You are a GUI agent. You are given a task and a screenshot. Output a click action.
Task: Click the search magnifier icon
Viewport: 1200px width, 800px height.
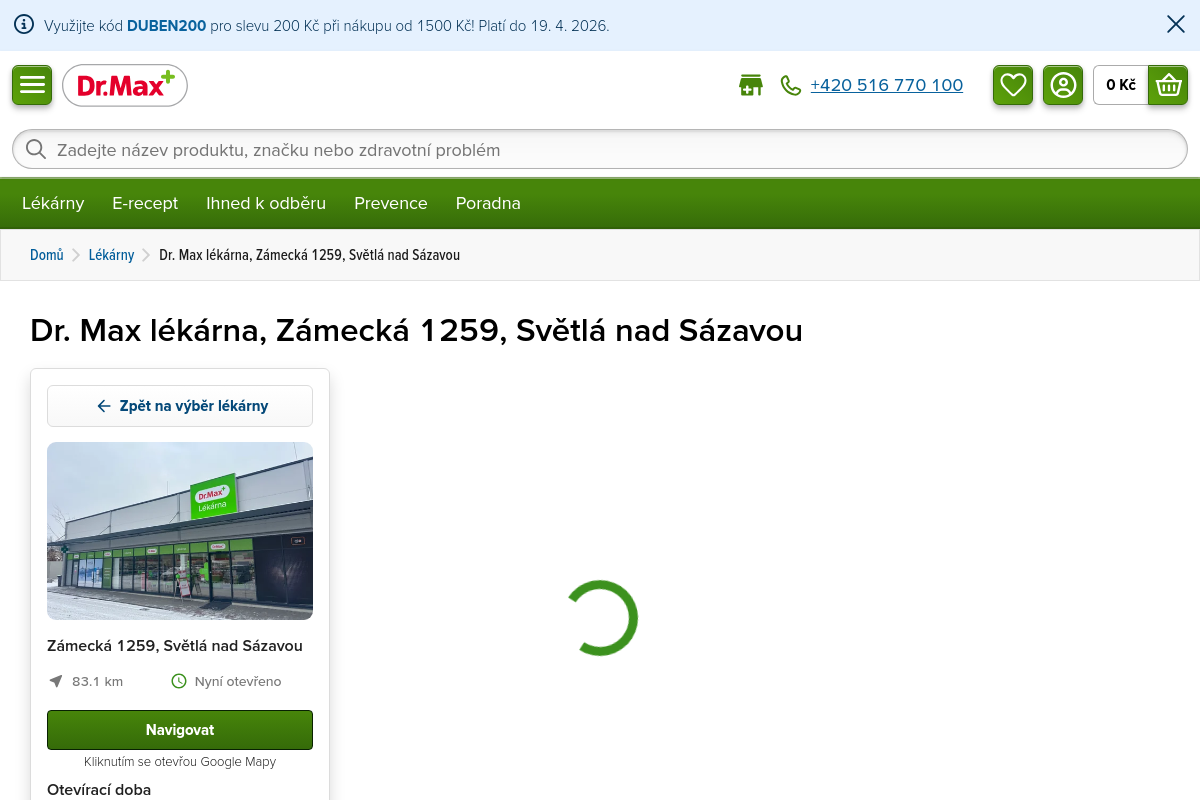pyautogui.click(x=36, y=150)
